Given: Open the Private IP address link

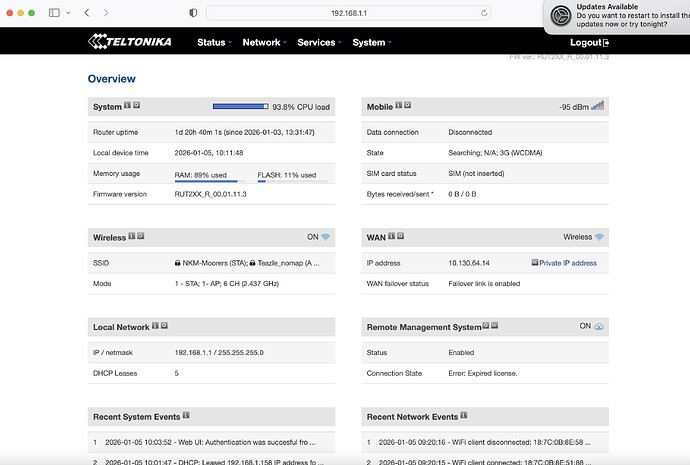Looking at the screenshot, I should pyautogui.click(x=564, y=263).
